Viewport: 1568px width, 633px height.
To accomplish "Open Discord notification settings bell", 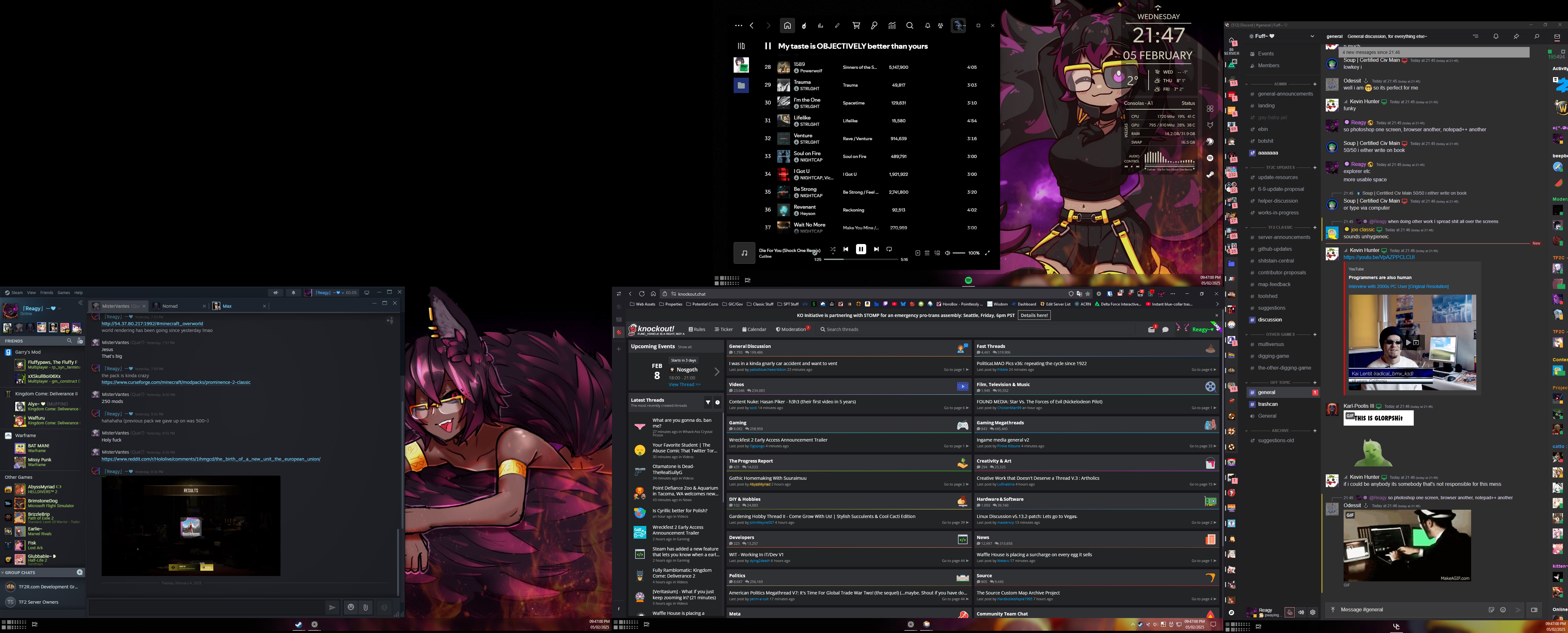I will pyautogui.click(x=1496, y=37).
